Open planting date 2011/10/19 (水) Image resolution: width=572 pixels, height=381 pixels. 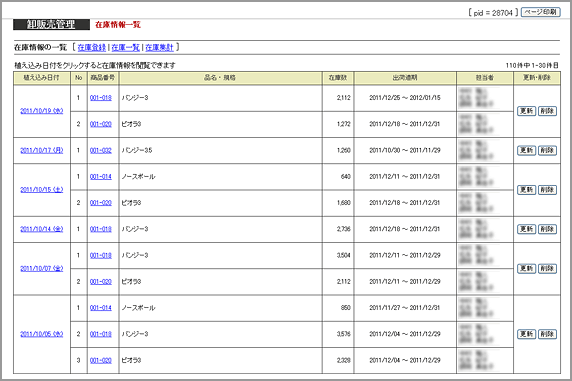point(42,111)
